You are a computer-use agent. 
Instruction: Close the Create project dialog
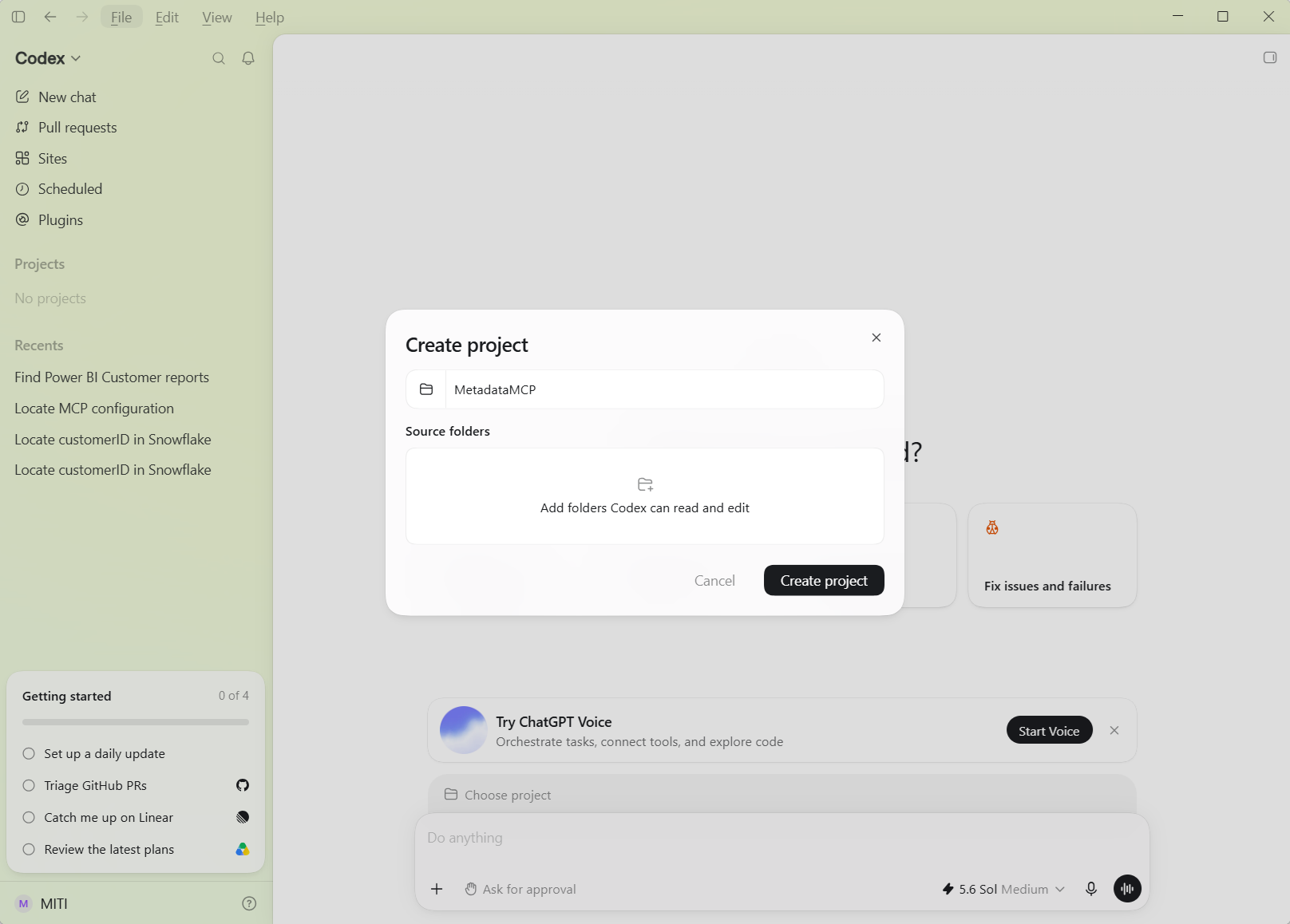point(876,338)
